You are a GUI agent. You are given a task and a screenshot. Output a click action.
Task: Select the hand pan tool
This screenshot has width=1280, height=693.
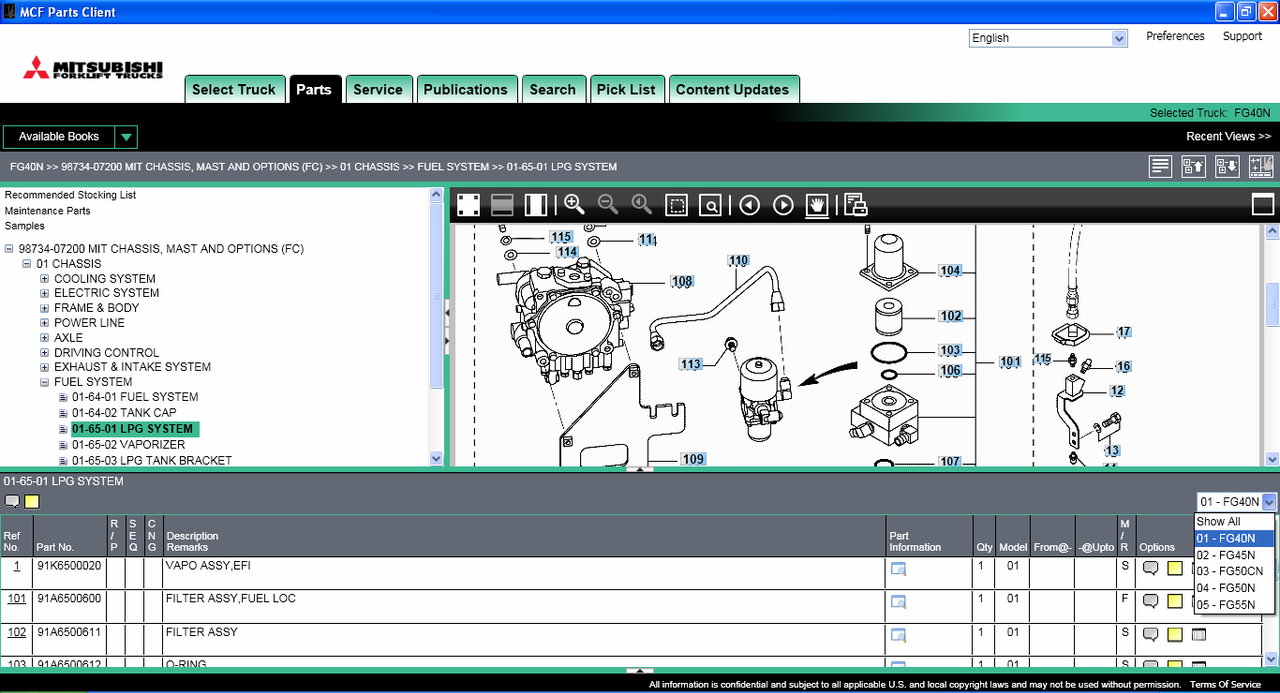click(817, 205)
